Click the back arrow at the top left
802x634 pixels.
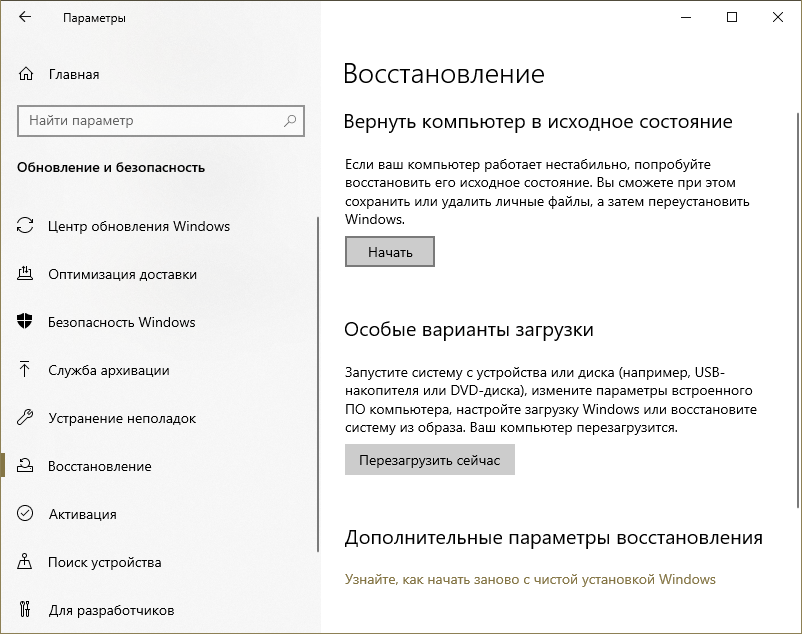[x=23, y=17]
